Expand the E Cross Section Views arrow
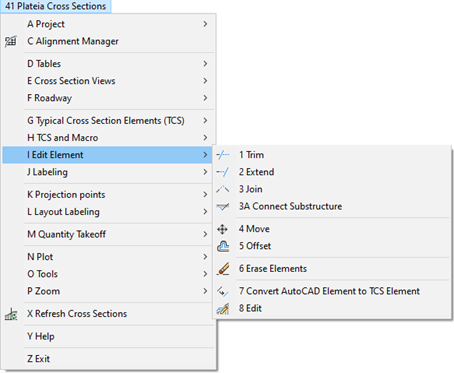 (x=205, y=81)
